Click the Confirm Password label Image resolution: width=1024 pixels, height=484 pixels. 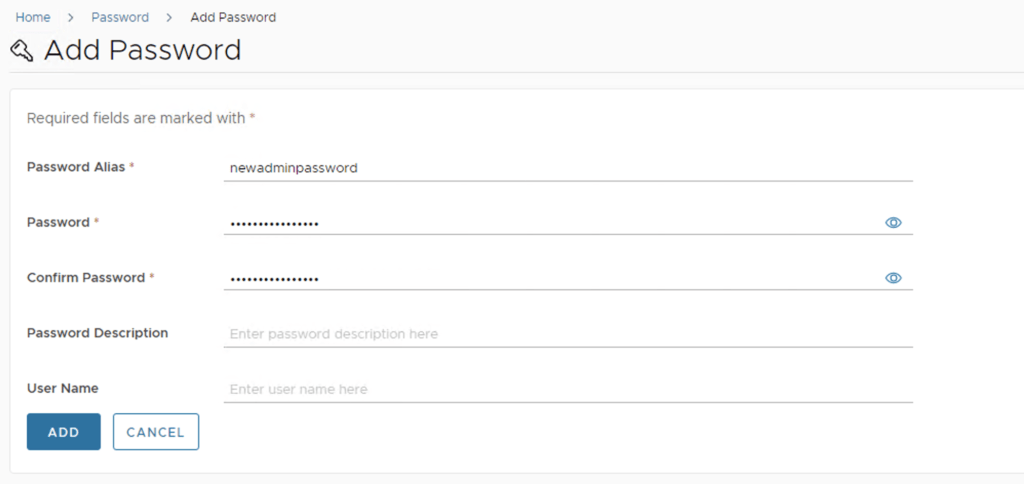[x=86, y=277]
